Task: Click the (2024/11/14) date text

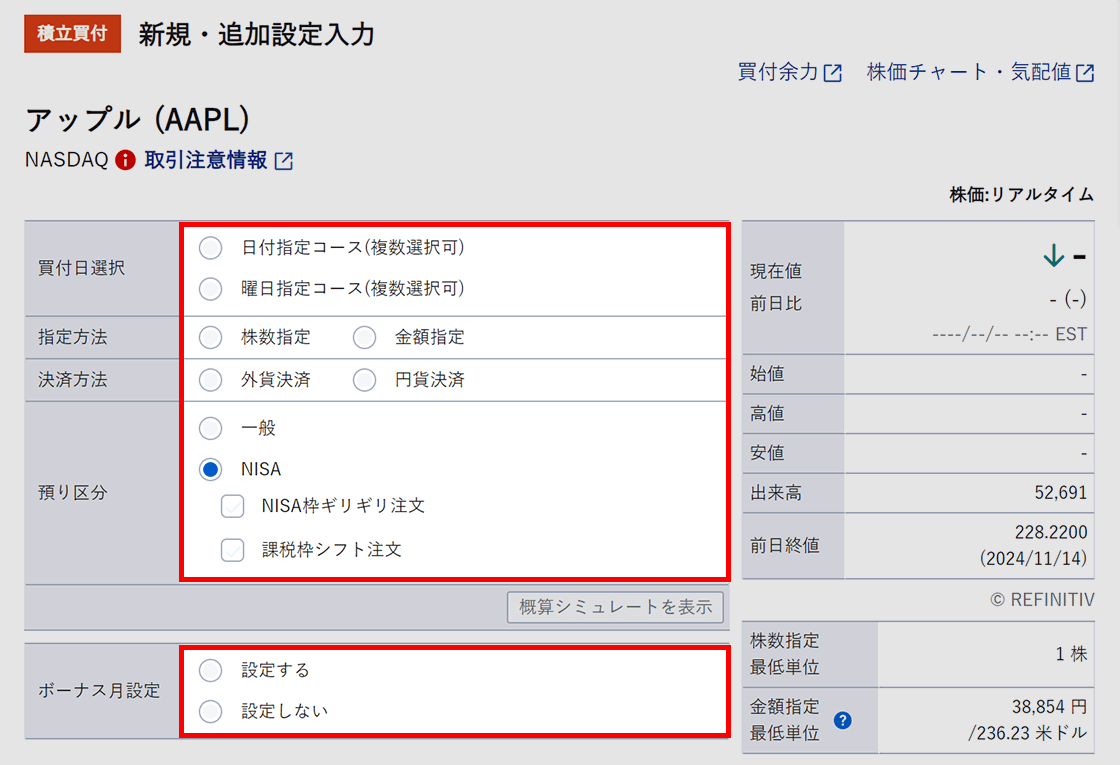Action: [x=1034, y=559]
